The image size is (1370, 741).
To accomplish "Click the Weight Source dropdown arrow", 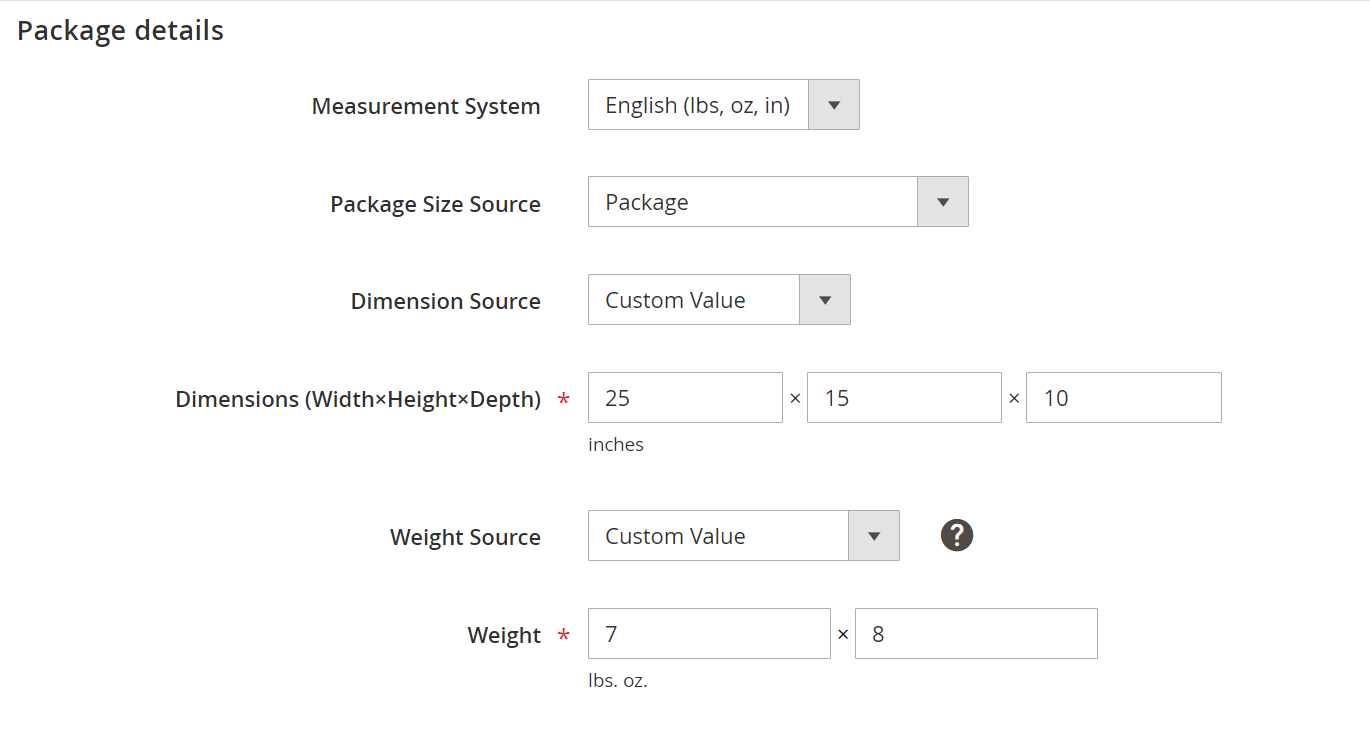I will point(874,535).
